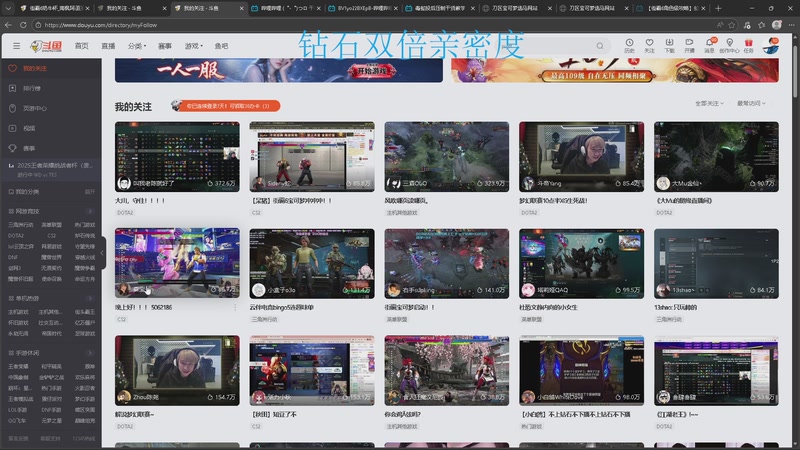The height and width of the screenshot is (450, 800).
Task: Open the 最常访问 sort dropdown
Action: point(751,103)
